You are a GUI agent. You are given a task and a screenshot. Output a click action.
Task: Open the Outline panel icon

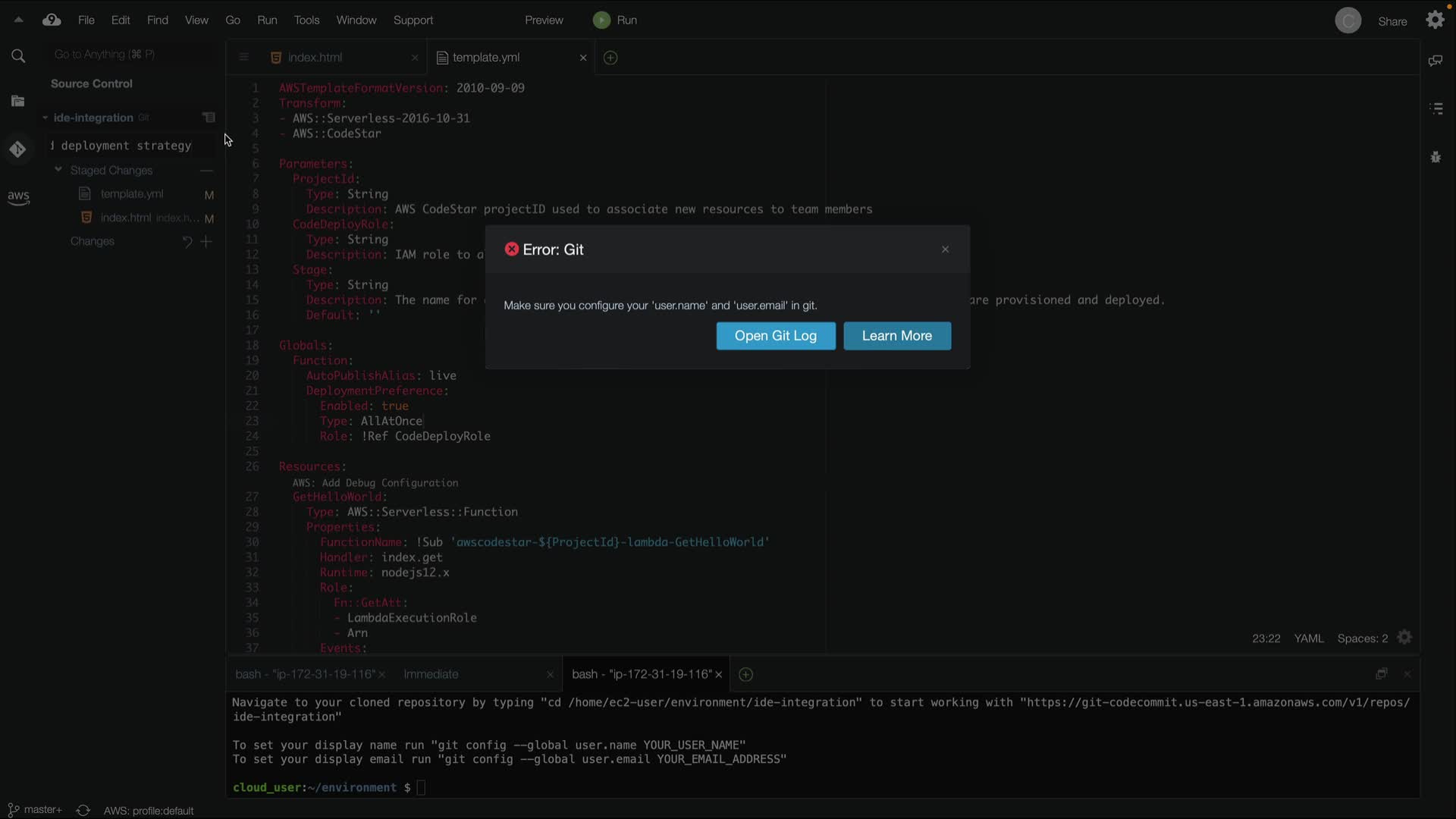pyautogui.click(x=1436, y=108)
